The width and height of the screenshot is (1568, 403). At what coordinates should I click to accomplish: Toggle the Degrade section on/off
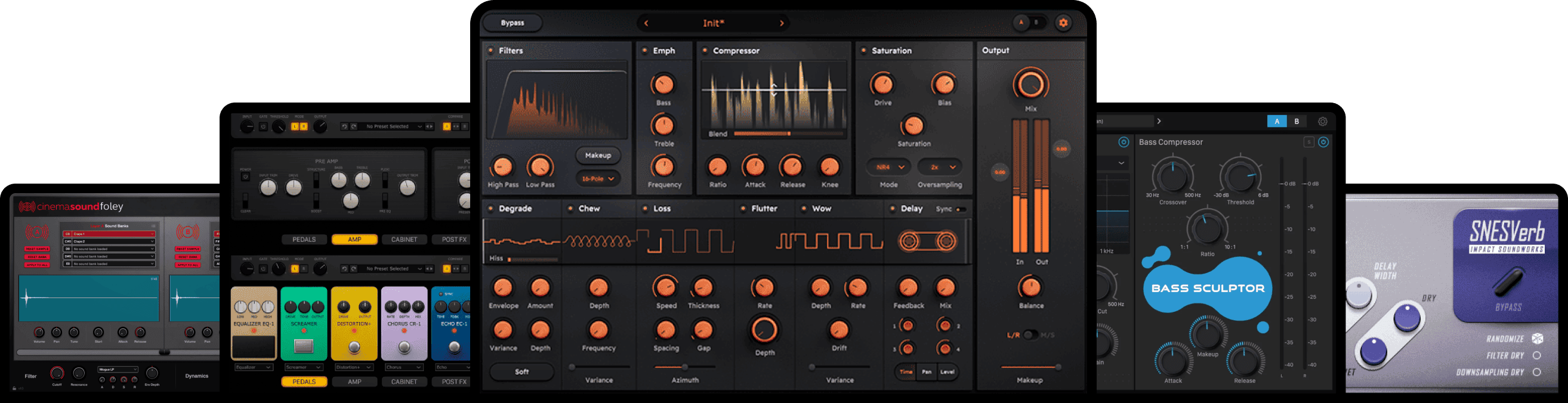pos(490,209)
